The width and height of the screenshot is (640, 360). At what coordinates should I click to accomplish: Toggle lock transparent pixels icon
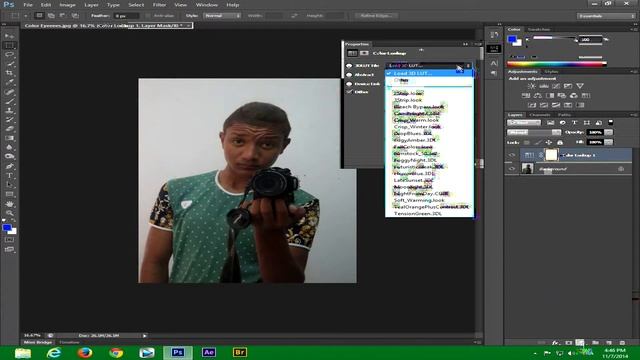click(527, 142)
